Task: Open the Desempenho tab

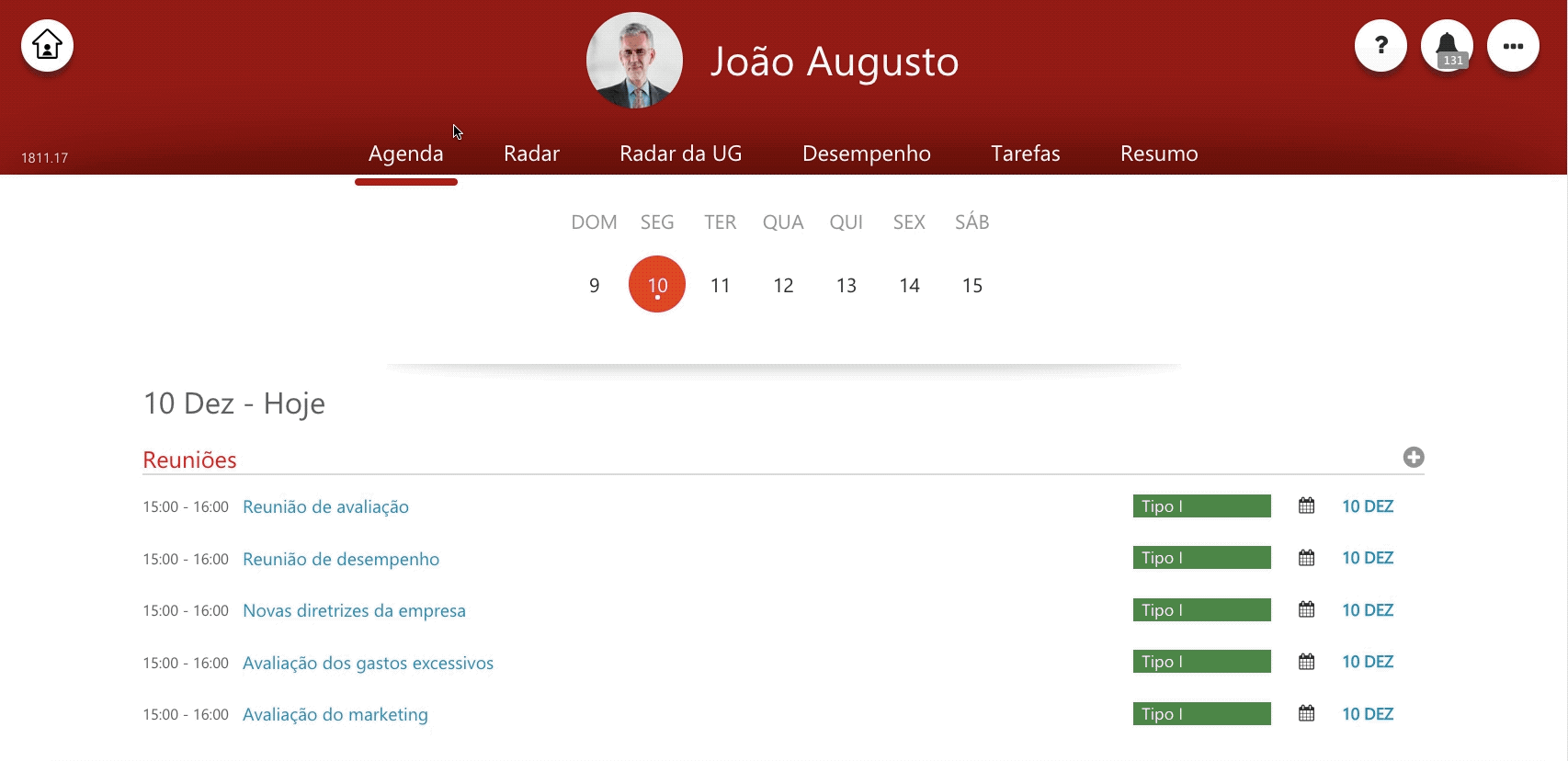Action: coord(866,153)
